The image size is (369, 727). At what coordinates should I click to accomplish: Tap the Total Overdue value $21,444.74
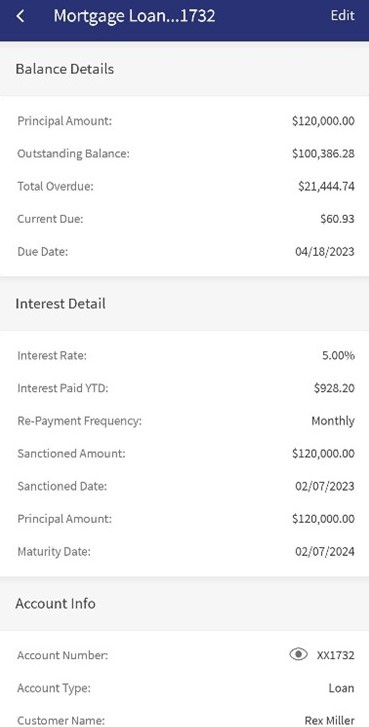[x=327, y=186]
